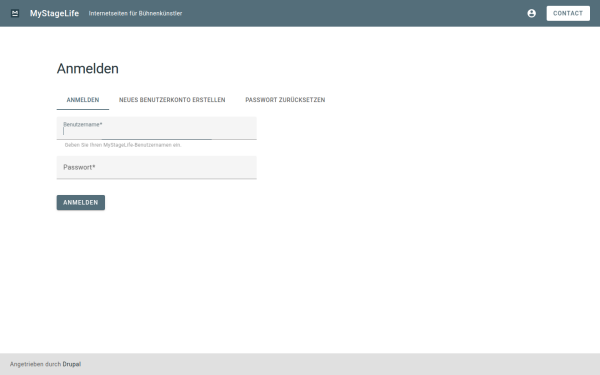Follow the Drupal link in footer

point(72,364)
